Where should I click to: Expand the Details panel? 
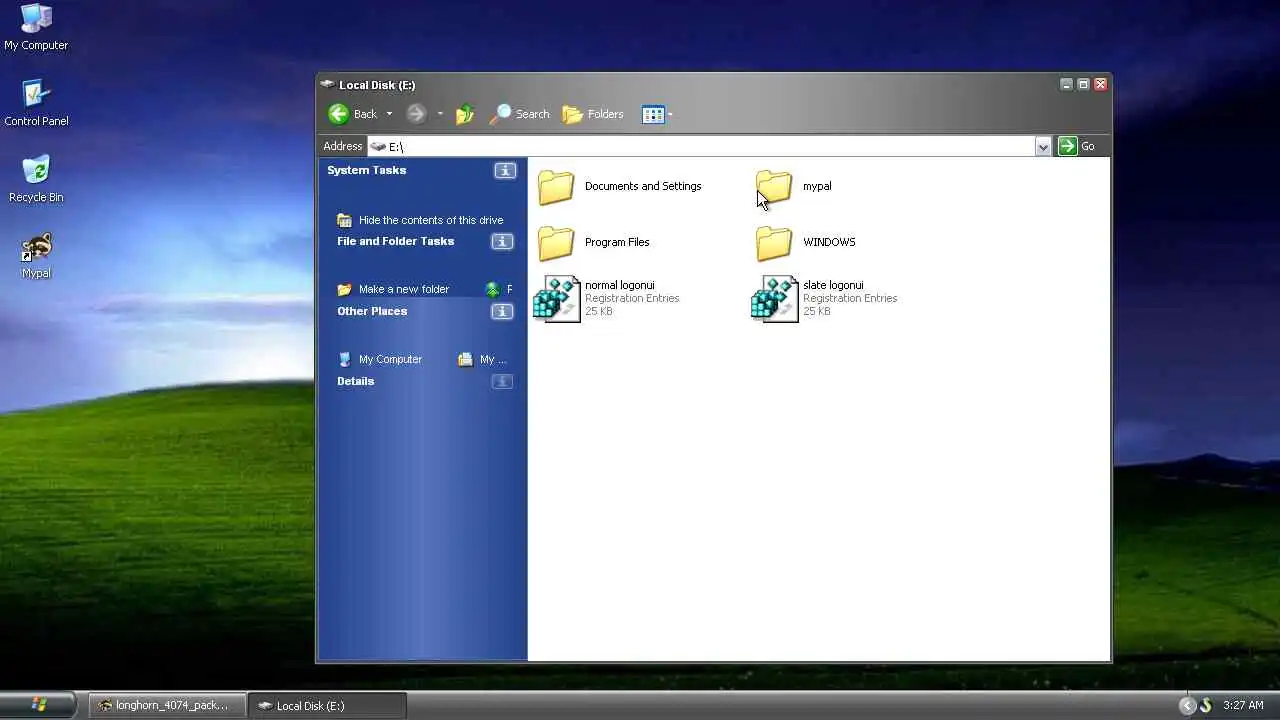(x=502, y=382)
